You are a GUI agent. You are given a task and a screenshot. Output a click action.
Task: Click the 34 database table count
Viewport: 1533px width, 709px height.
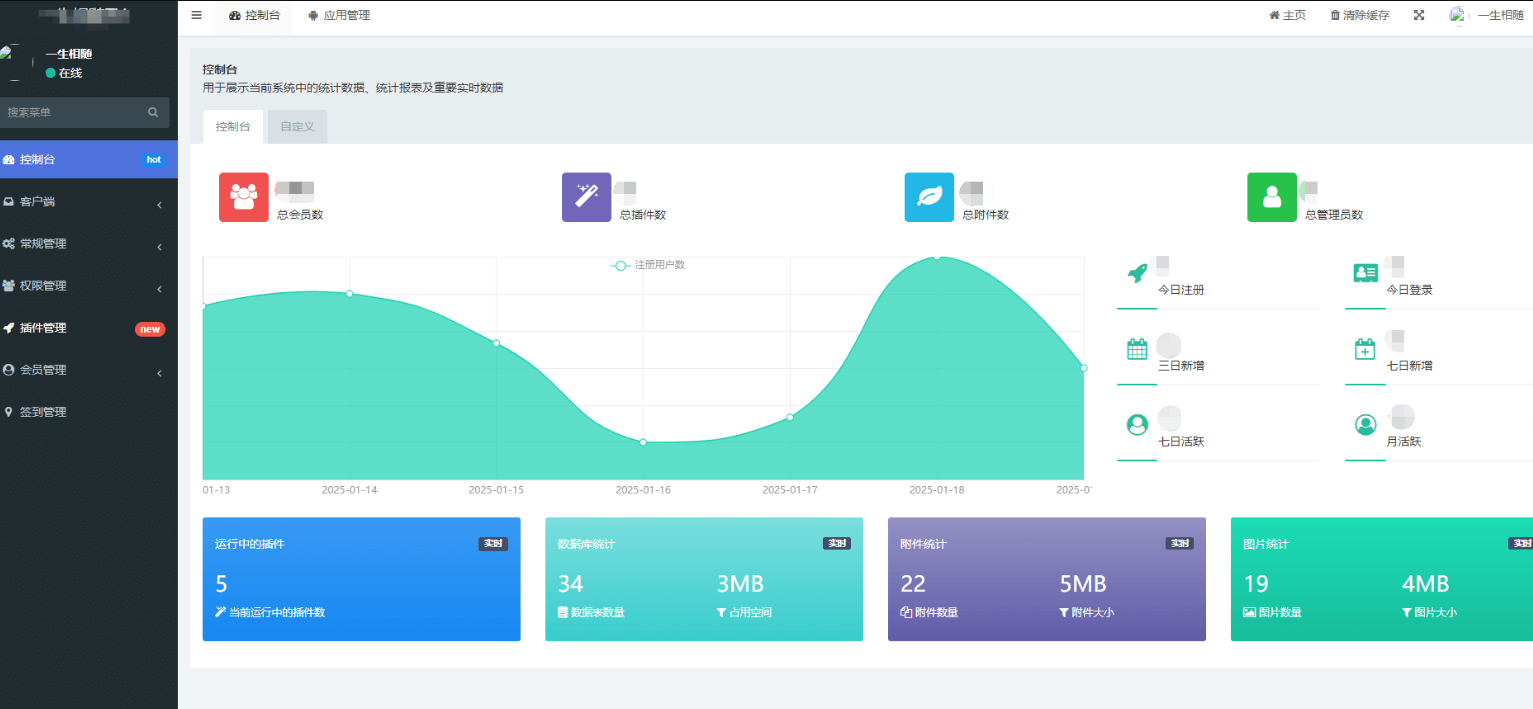[x=570, y=584]
